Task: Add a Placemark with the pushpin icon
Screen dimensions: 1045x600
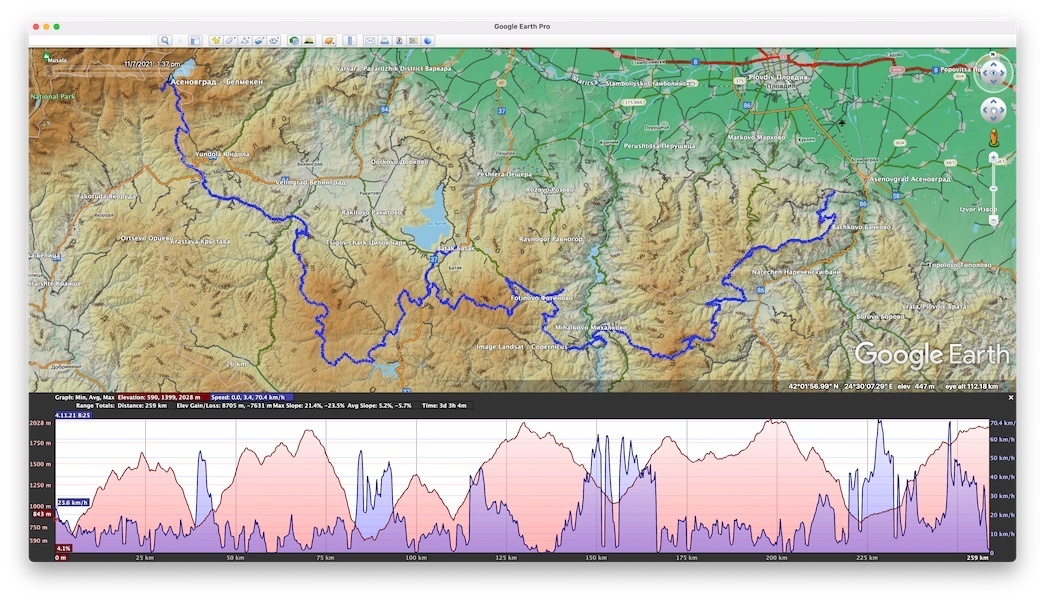Action: (216, 41)
